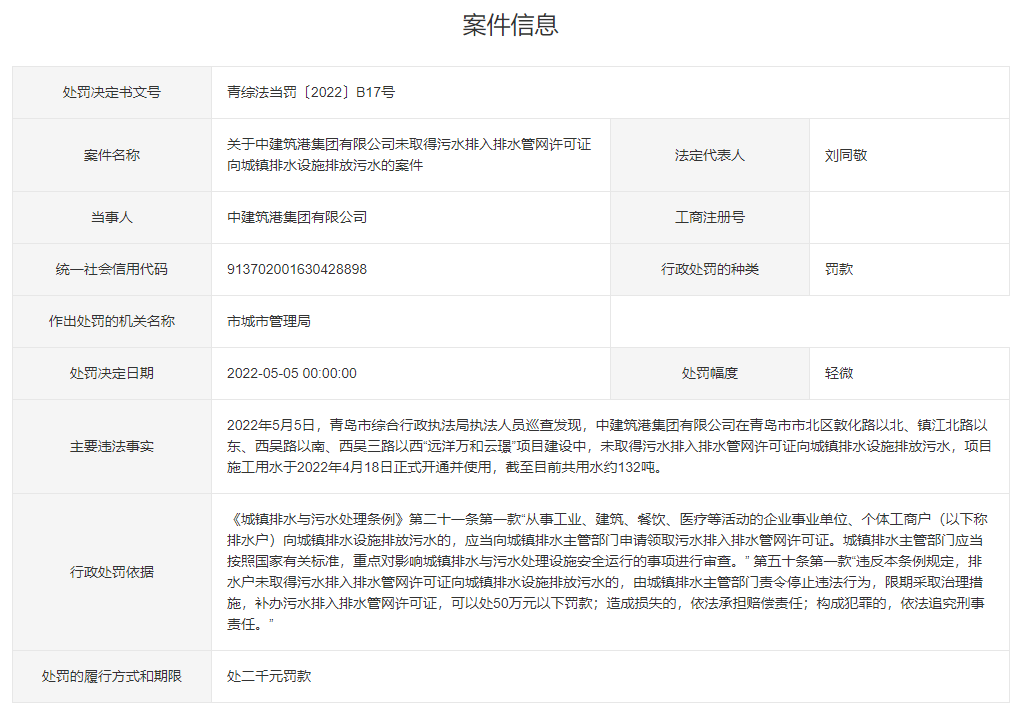
Task: Select the 法定代表人 label cell
Action: [710, 155]
